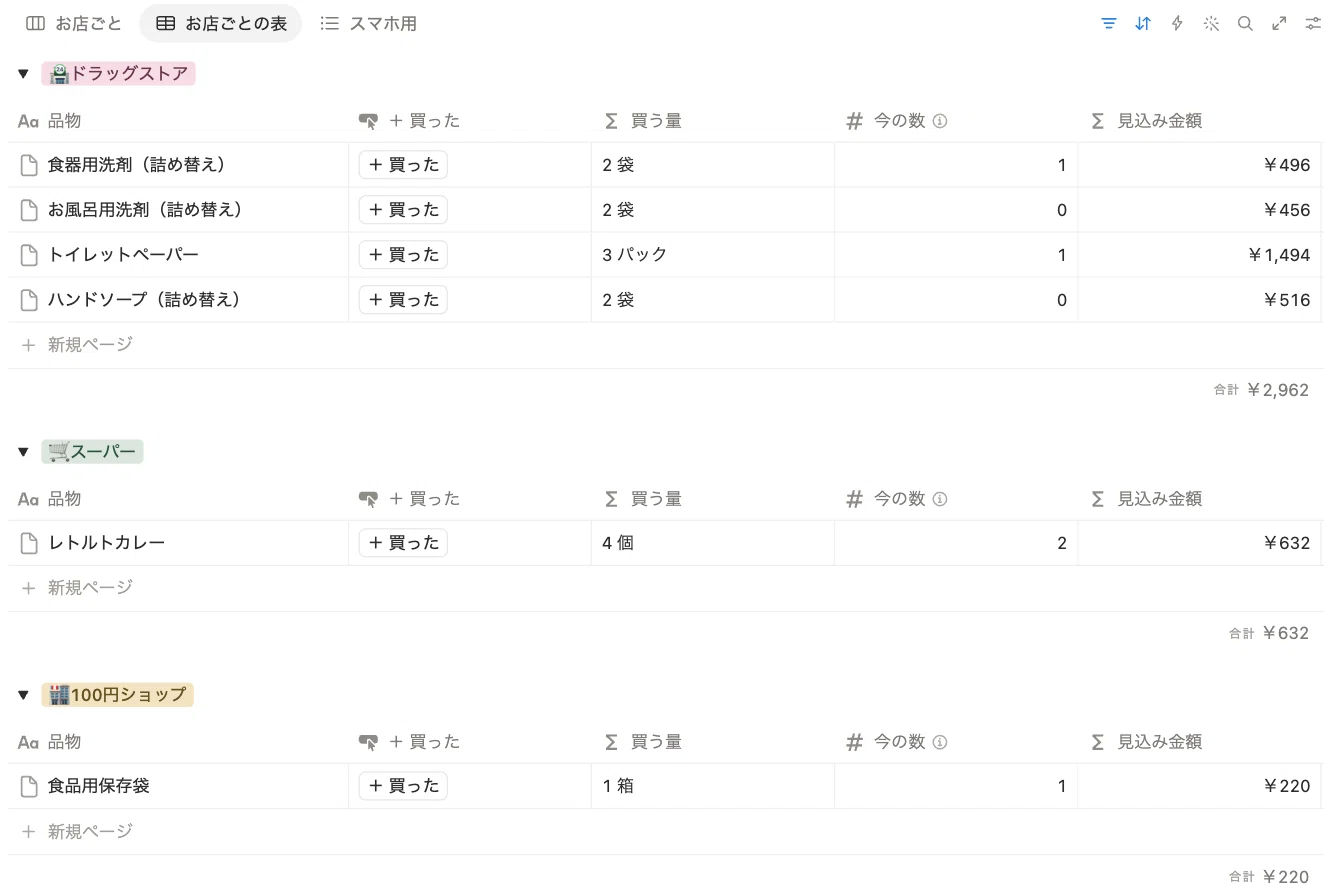
Task: Open page icon for ハンドソープ（詰め替え）
Action: click(x=29, y=300)
